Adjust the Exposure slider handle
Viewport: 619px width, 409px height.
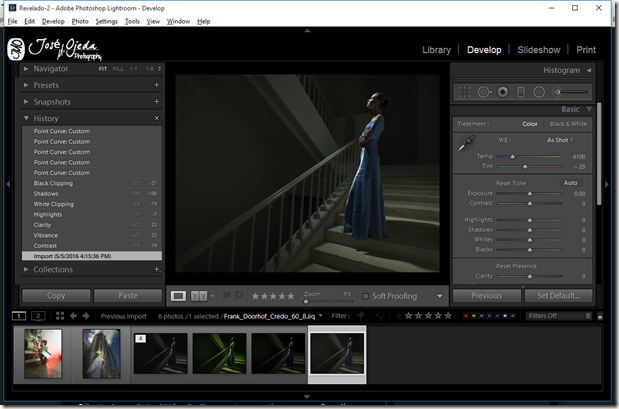coord(530,193)
